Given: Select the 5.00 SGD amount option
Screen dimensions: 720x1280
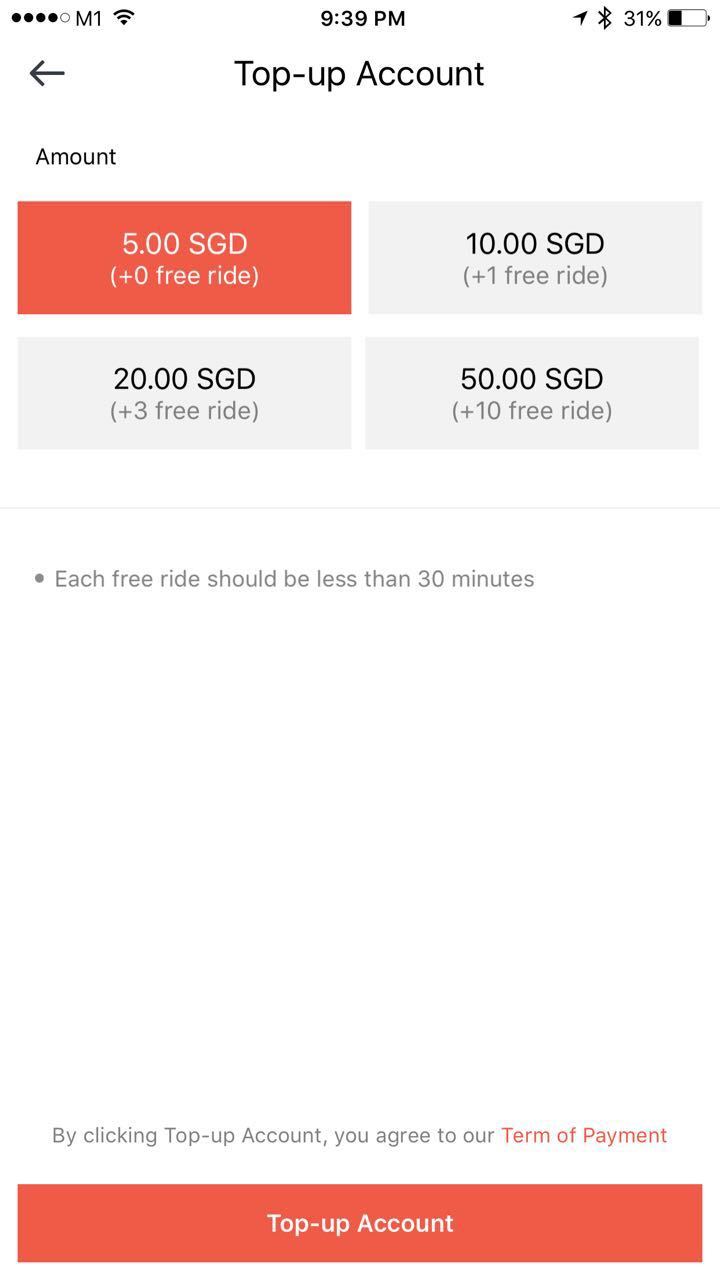Looking at the screenshot, I should click(x=184, y=258).
